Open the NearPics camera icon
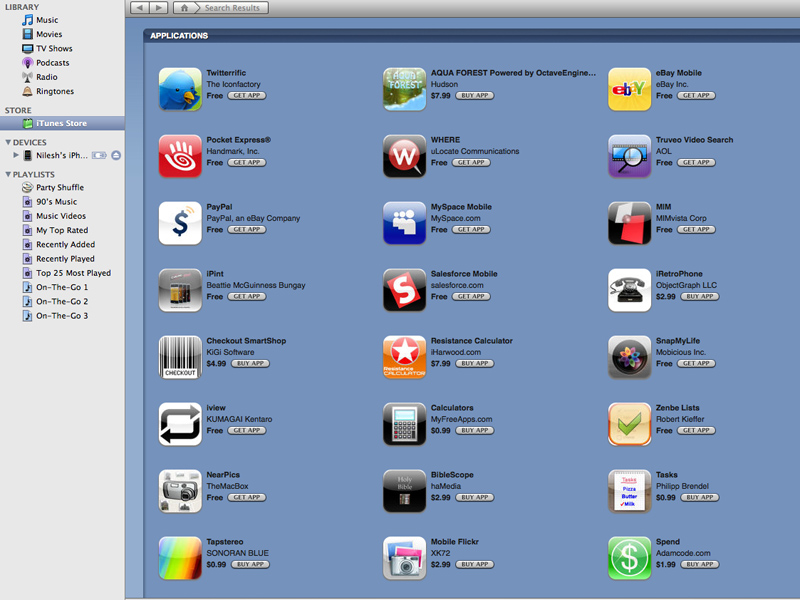The image size is (800, 600). tap(180, 491)
